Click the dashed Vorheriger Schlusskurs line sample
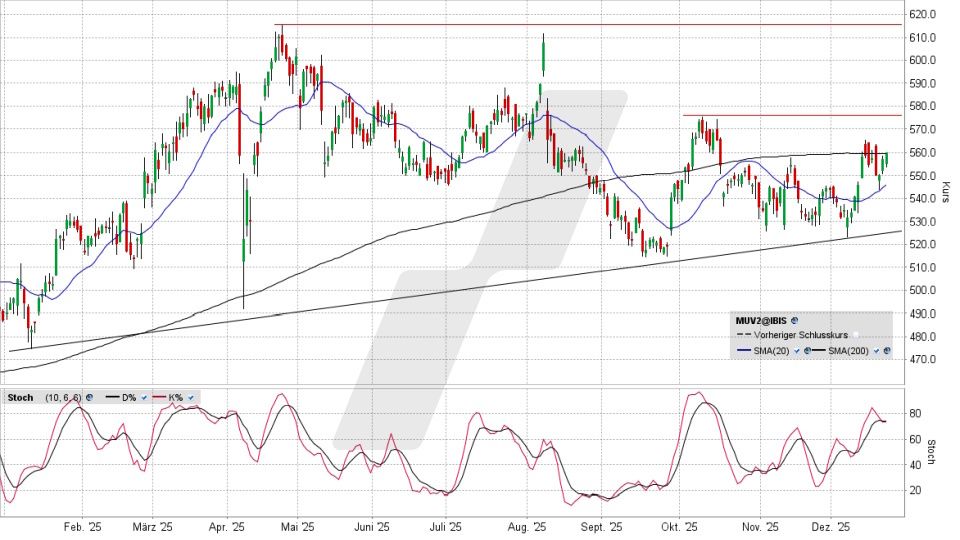 coord(744,335)
